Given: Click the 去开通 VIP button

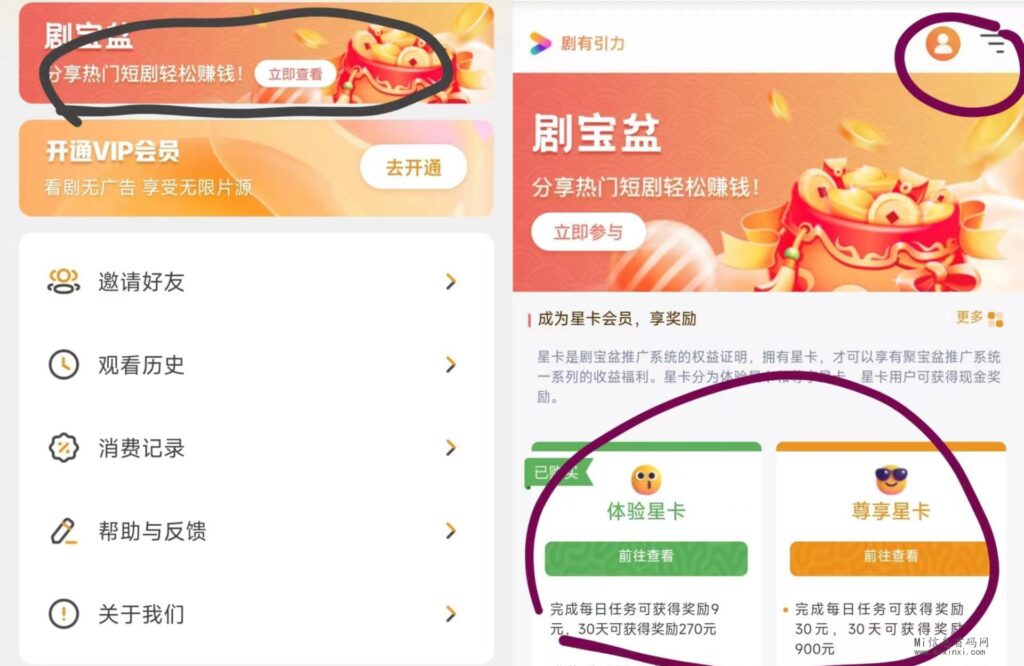Looking at the screenshot, I should (x=413, y=167).
